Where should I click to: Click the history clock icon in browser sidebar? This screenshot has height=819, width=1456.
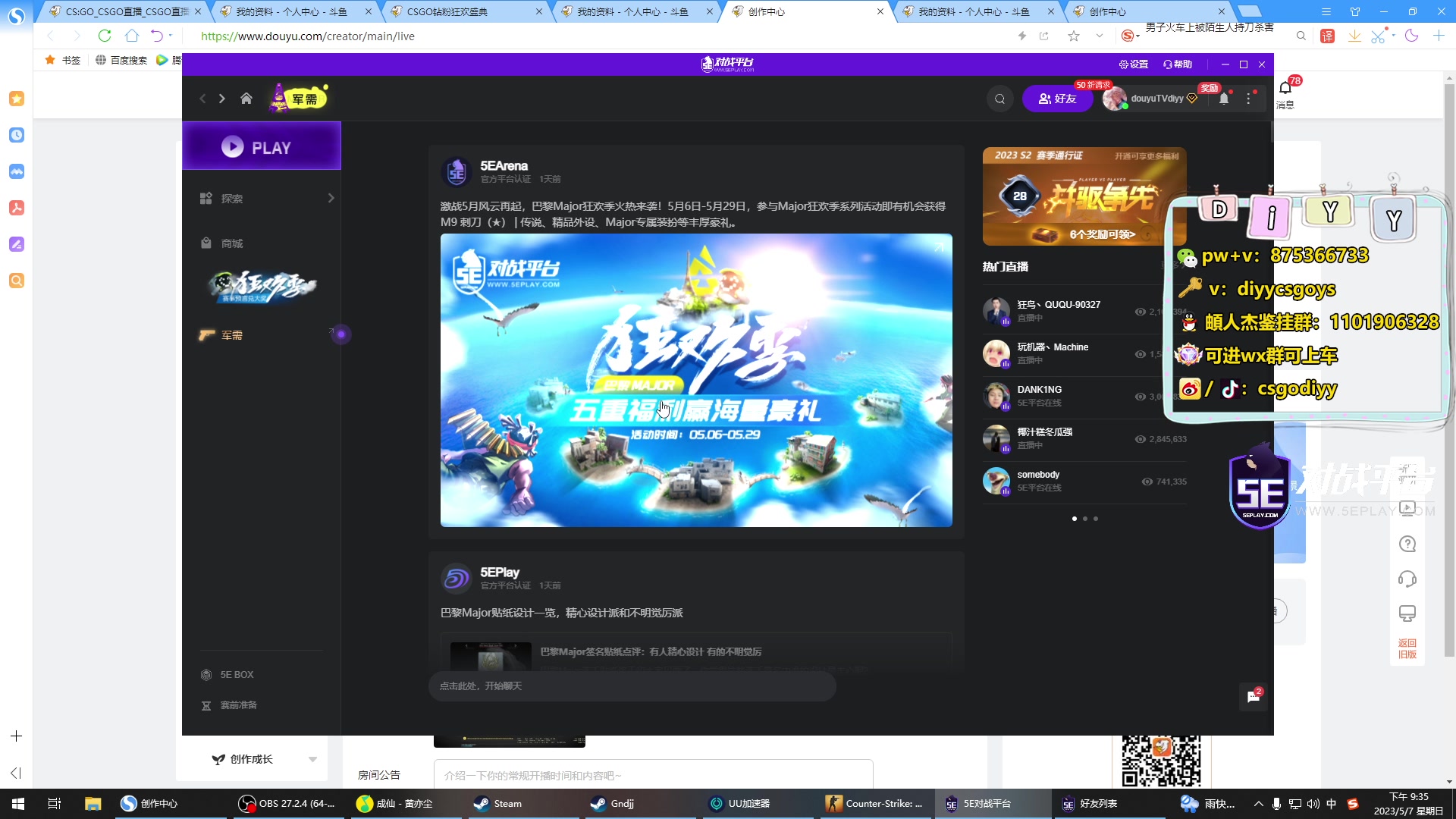coord(17,135)
